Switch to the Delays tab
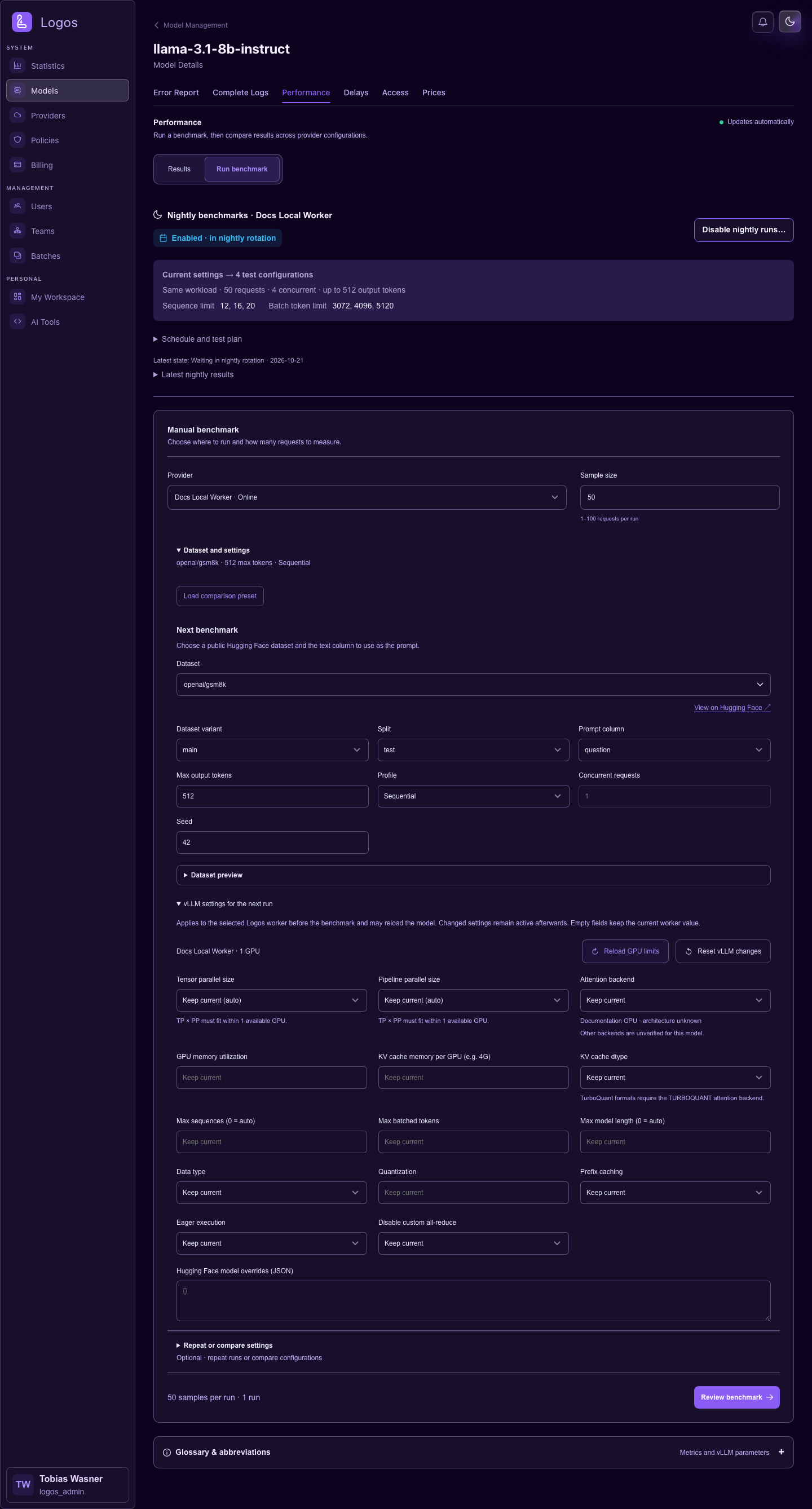This screenshot has height=1509, width=812. coord(356,92)
